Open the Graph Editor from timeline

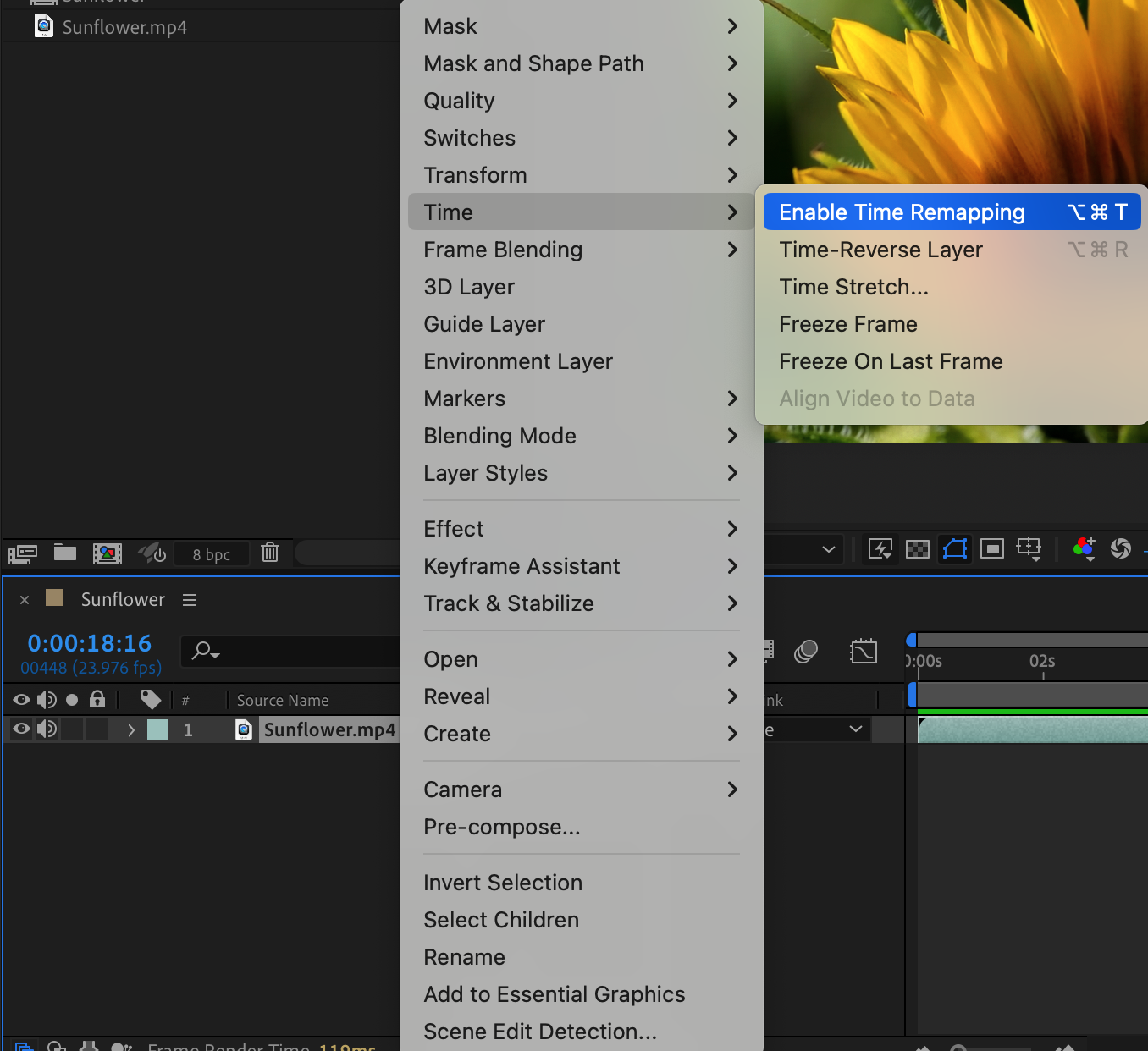[864, 652]
